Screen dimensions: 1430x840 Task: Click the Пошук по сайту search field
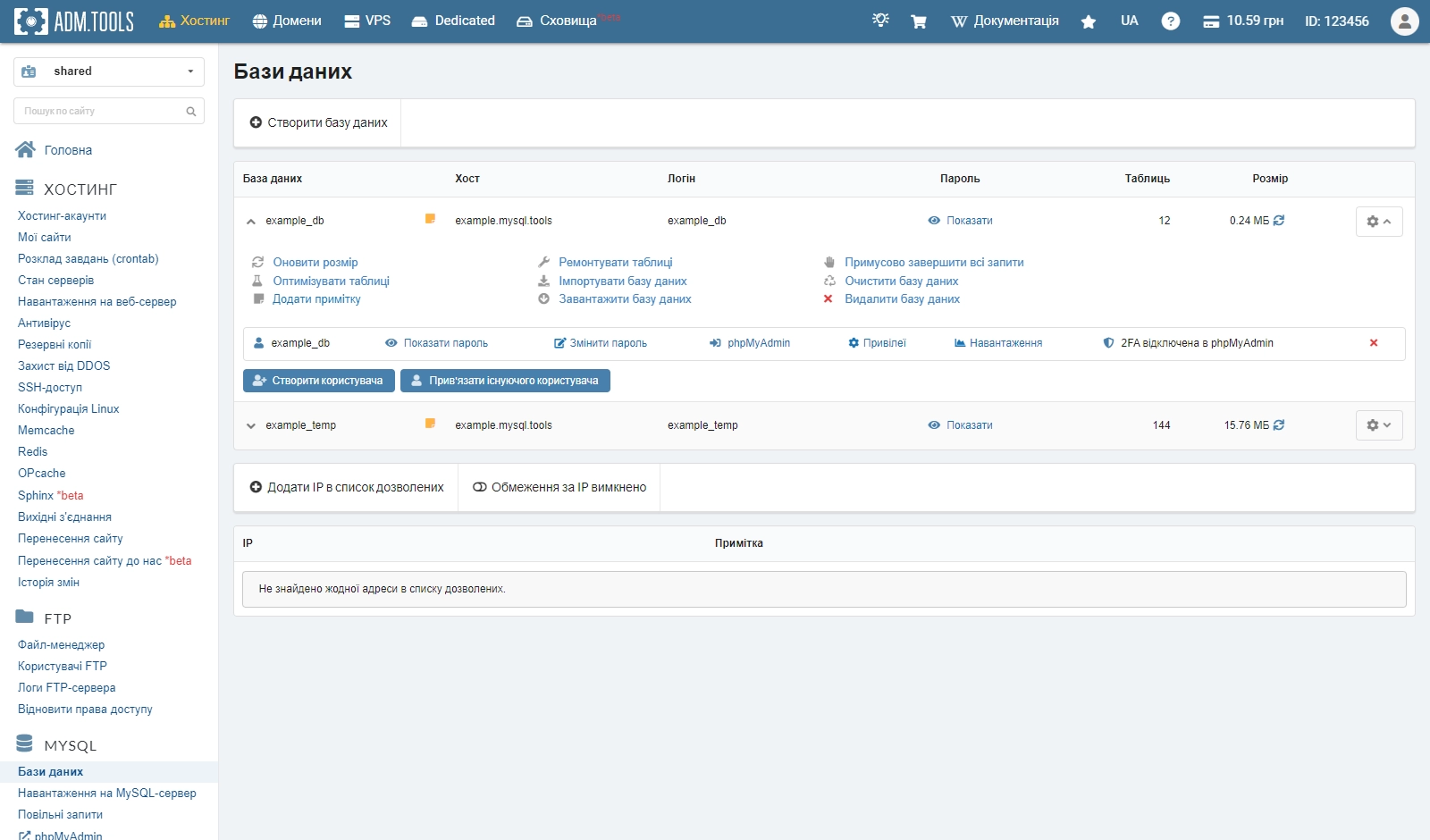(98, 111)
